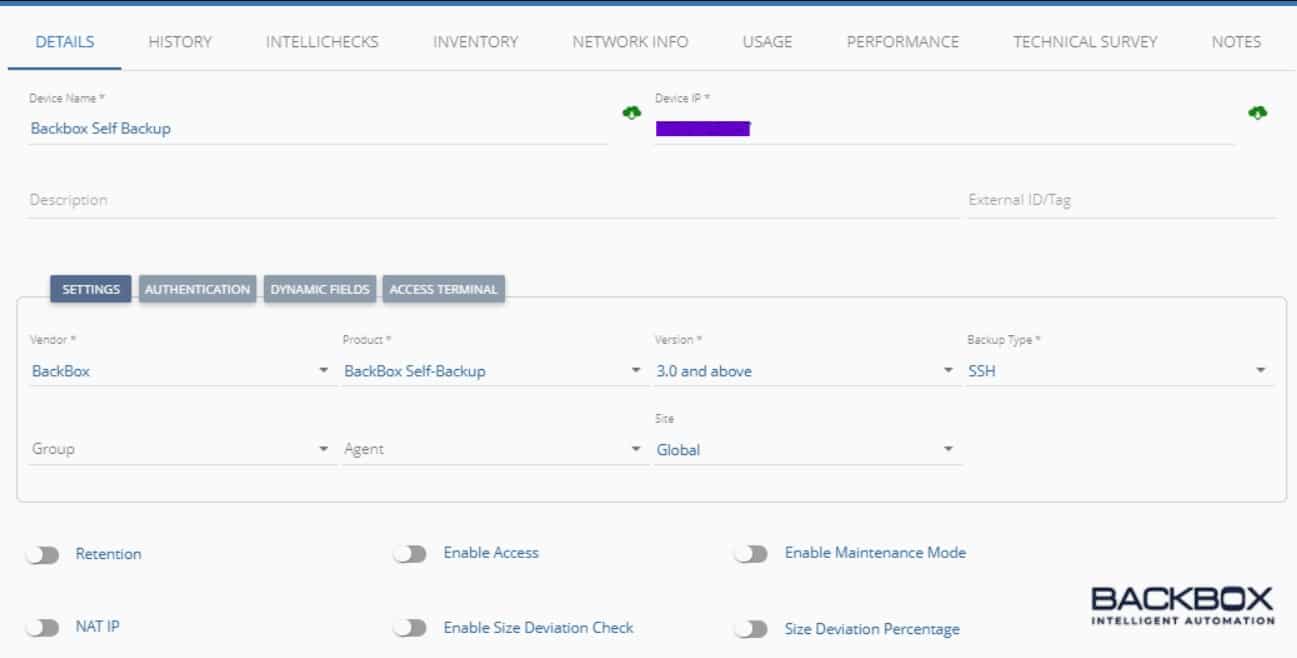Image resolution: width=1297 pixels, height=658 pixels.
Task: Open the Site dropdown showing Global
Action: click(x=808, y=450)
